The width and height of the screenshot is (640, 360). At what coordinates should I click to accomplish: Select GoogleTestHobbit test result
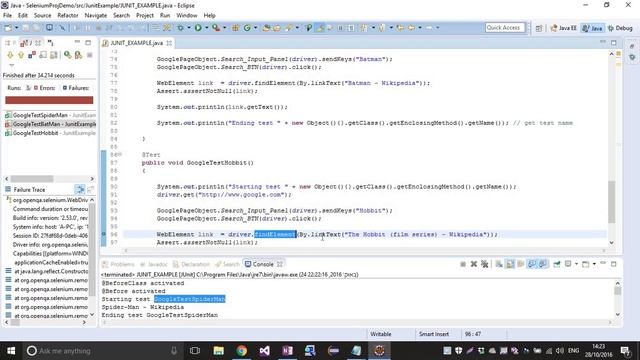[50, 133]
